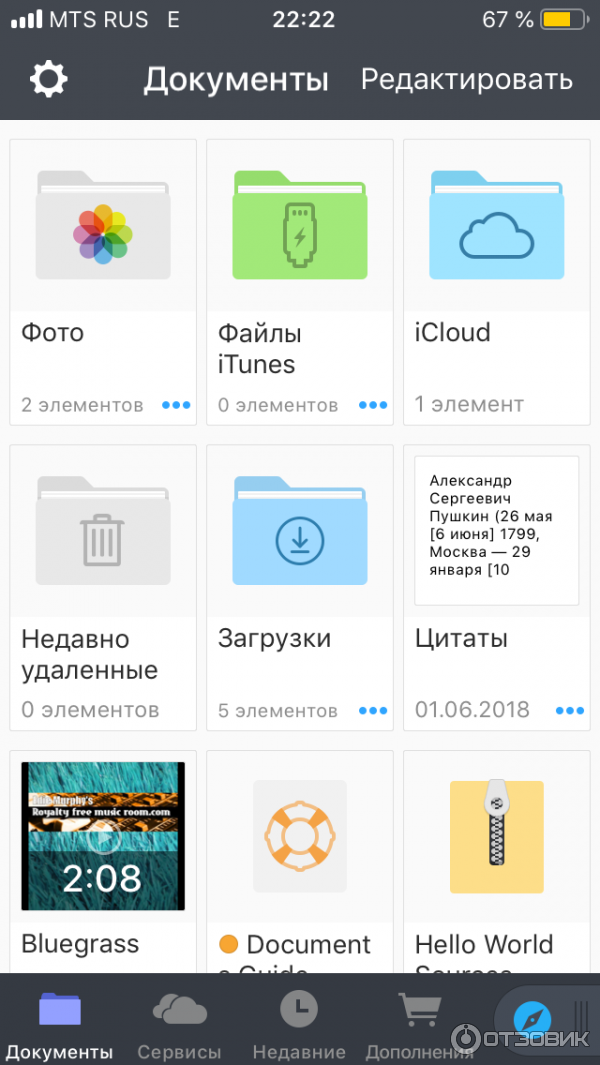Viewport: 600px width, 1065px height.
Task: Open the Цитаты text document
Action: tap(496, 530)
